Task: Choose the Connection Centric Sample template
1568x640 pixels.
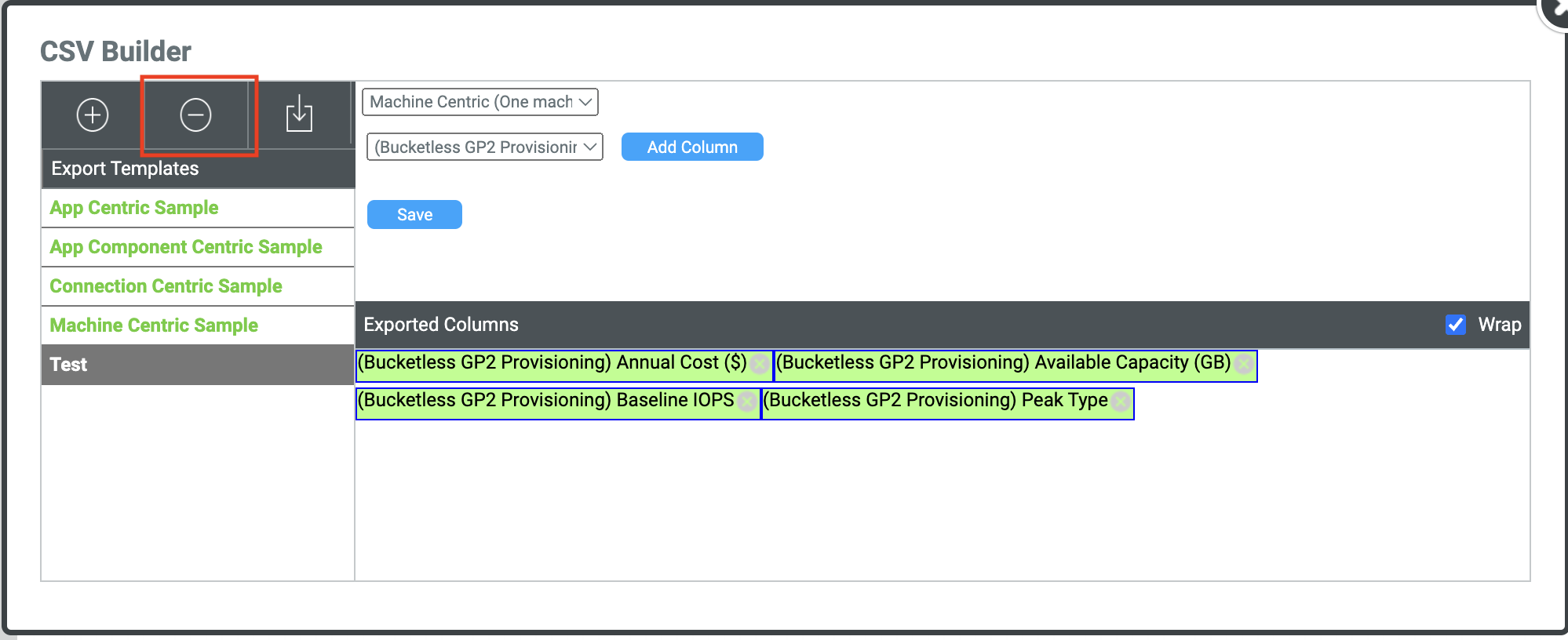Action: 166,286
